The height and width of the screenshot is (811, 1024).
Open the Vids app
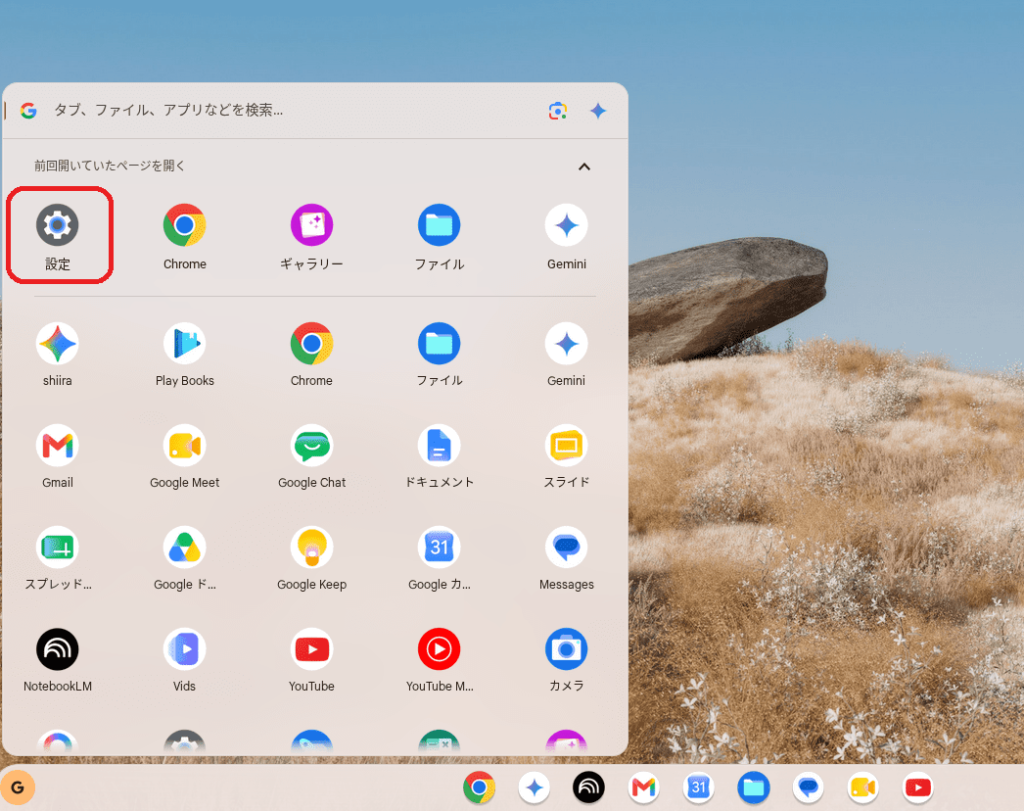click(185, 660)
